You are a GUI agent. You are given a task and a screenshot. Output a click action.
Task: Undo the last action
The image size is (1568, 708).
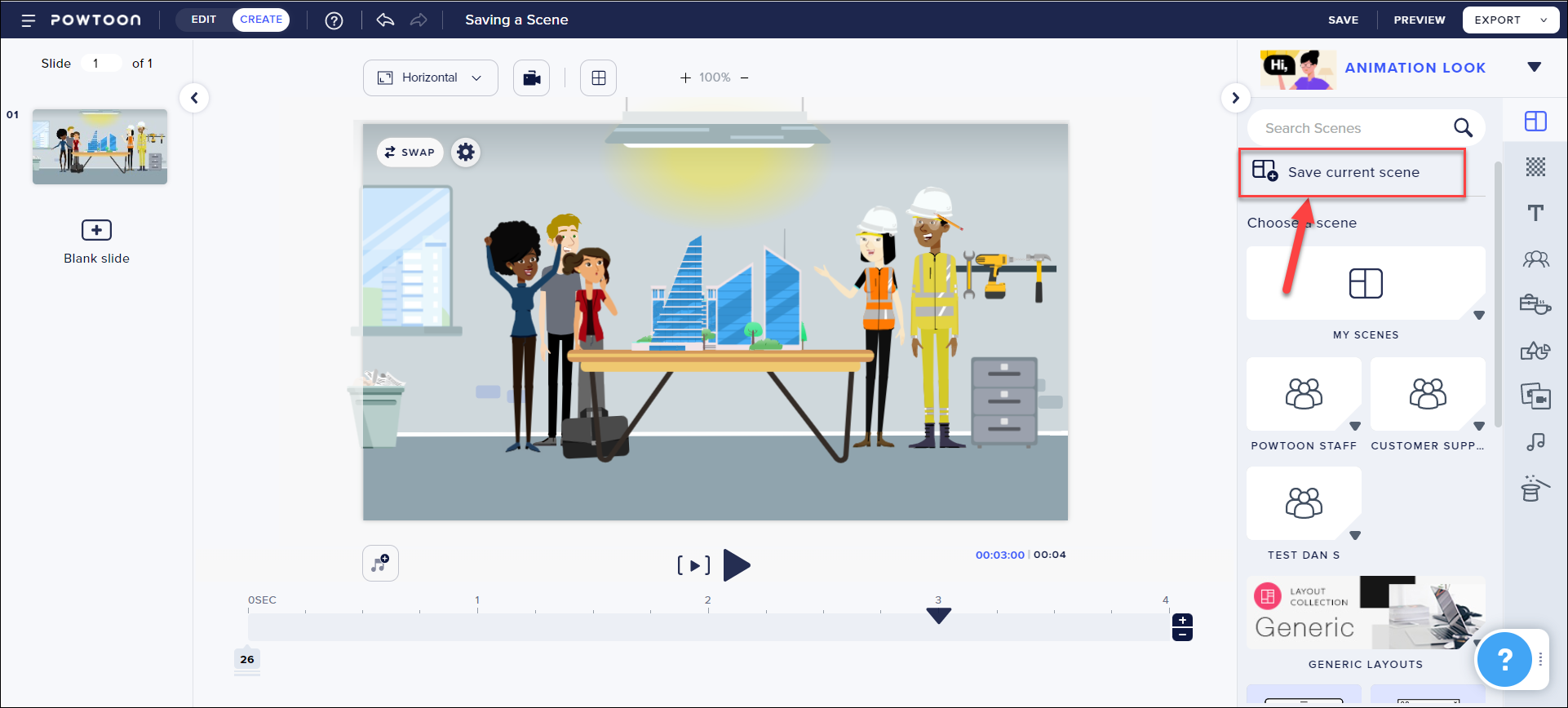pos(385,20)
